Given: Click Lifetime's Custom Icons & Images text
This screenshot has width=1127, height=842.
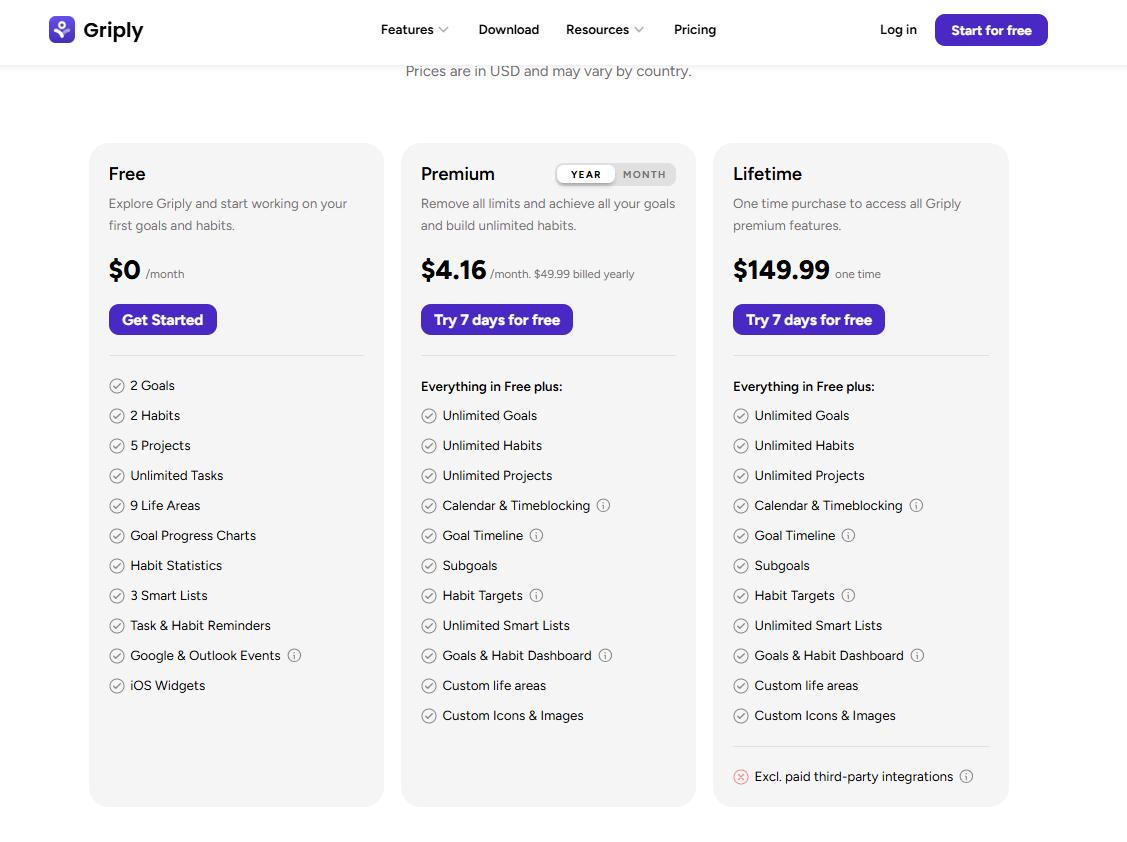Looking at the screenshot, I should pyautogui.click(x=825, y=715).
